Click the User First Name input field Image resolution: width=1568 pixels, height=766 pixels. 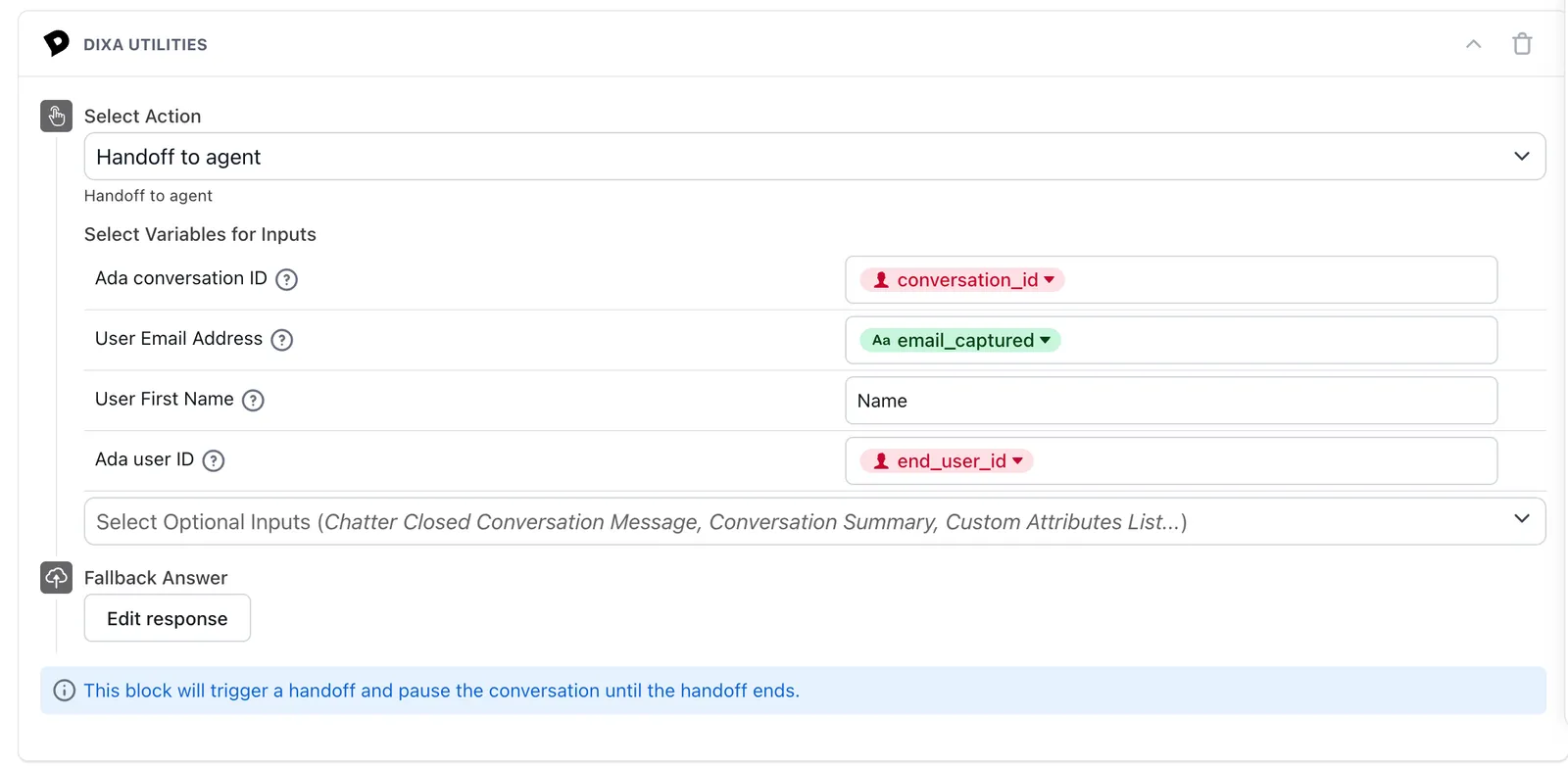tap(1171, 401)
